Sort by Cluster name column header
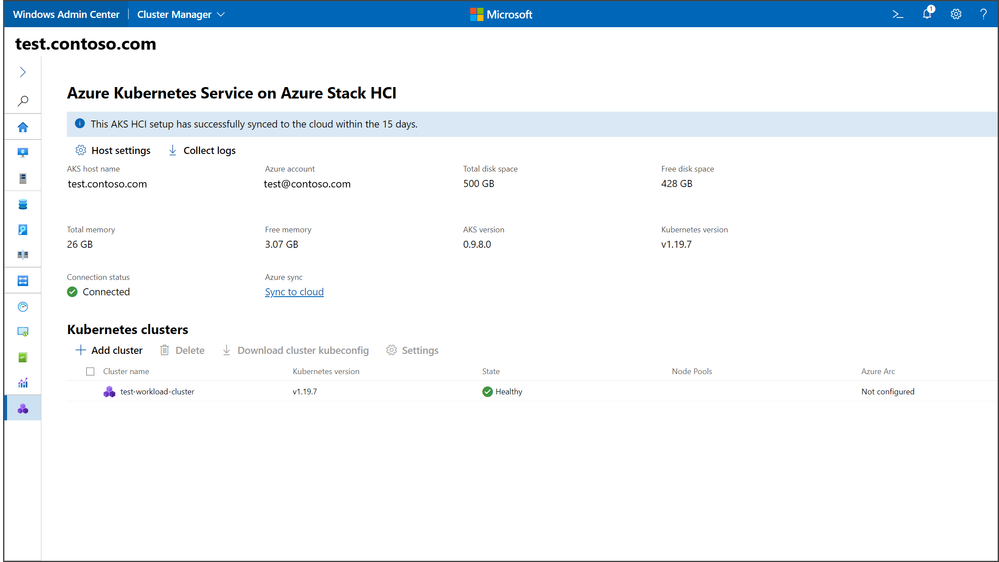The height and width of the screenshot is (562, 999). tap(126, 372)
